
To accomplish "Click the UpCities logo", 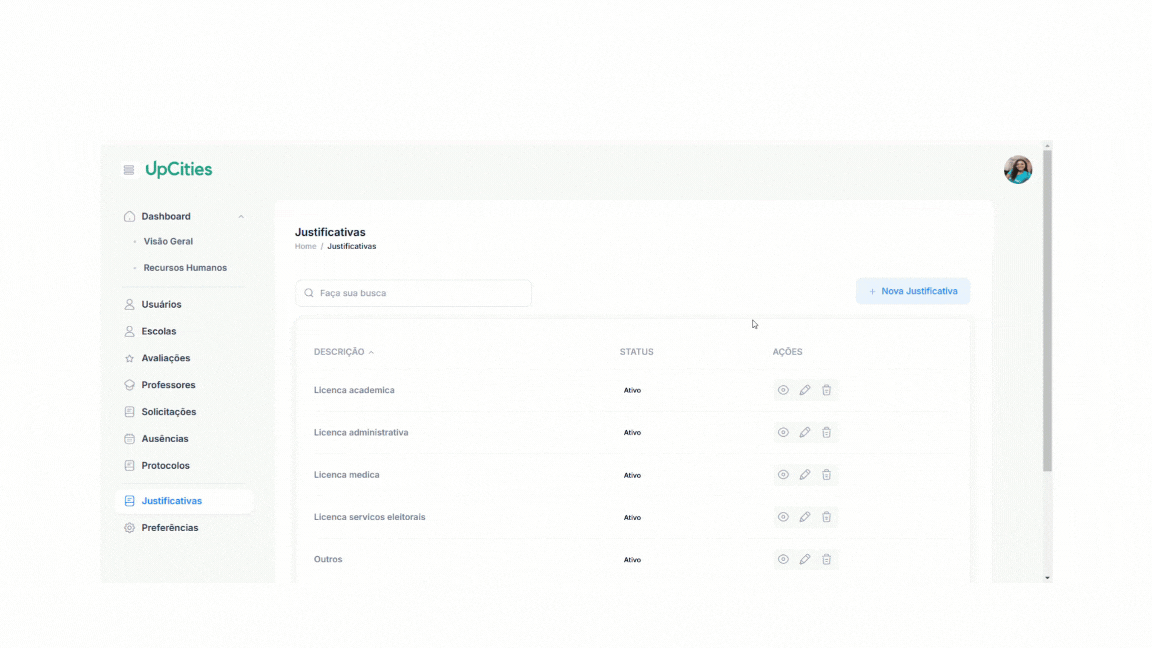I will [x=179, y=170].
